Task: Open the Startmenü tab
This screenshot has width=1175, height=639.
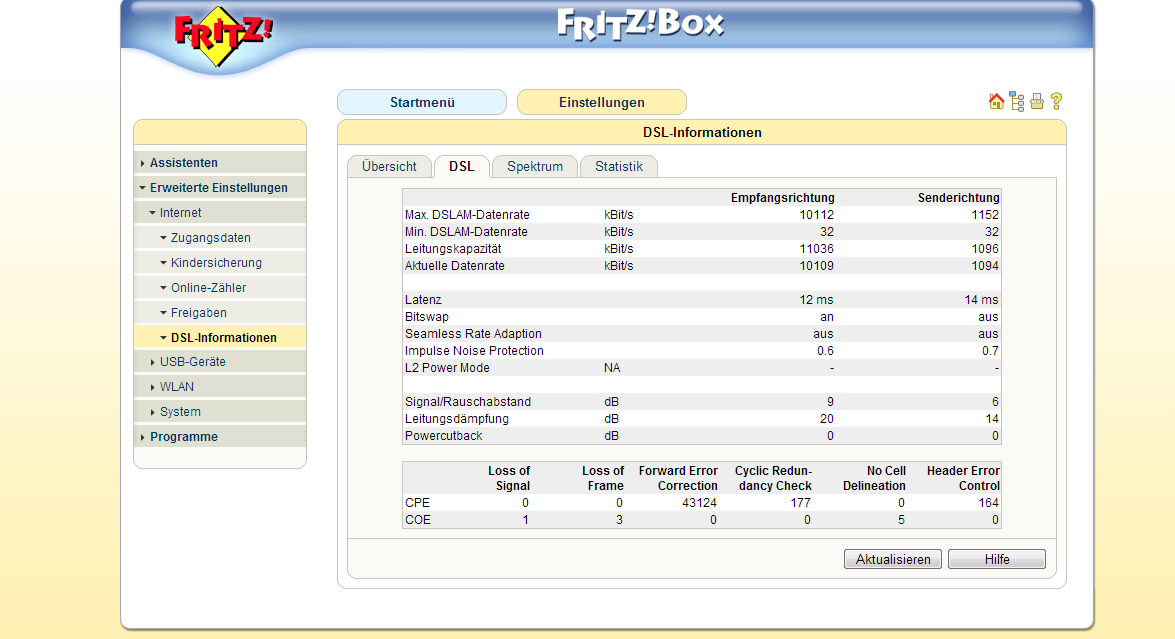Action: (x=422, y=103)
